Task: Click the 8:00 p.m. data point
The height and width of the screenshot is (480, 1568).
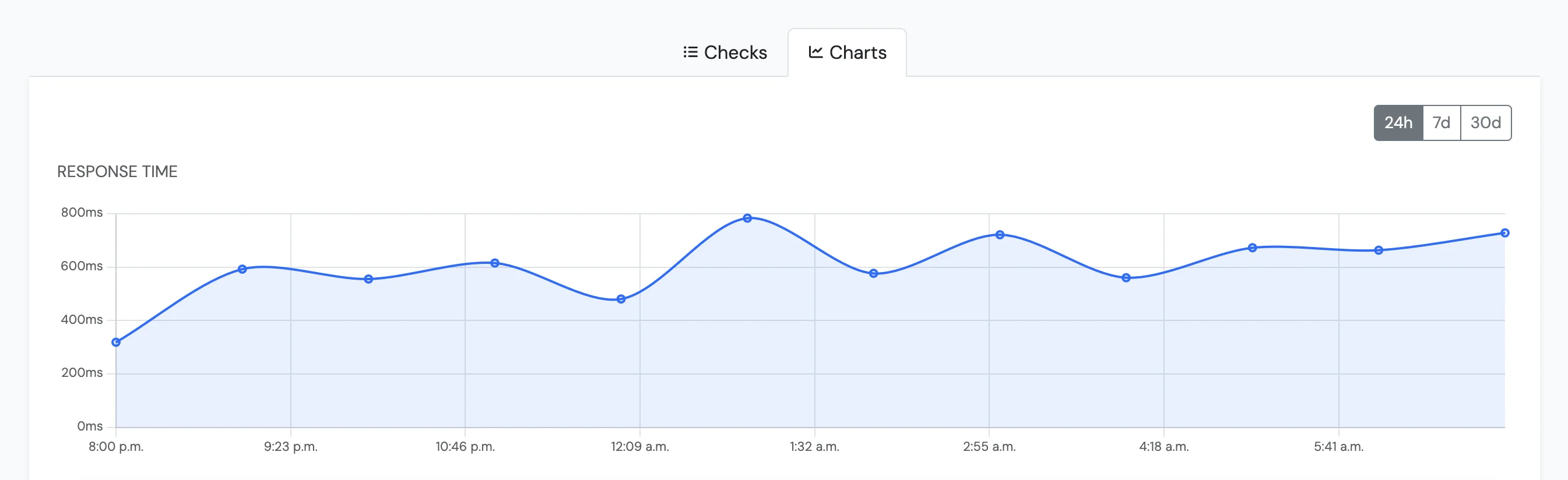Action: coord(116,343)
